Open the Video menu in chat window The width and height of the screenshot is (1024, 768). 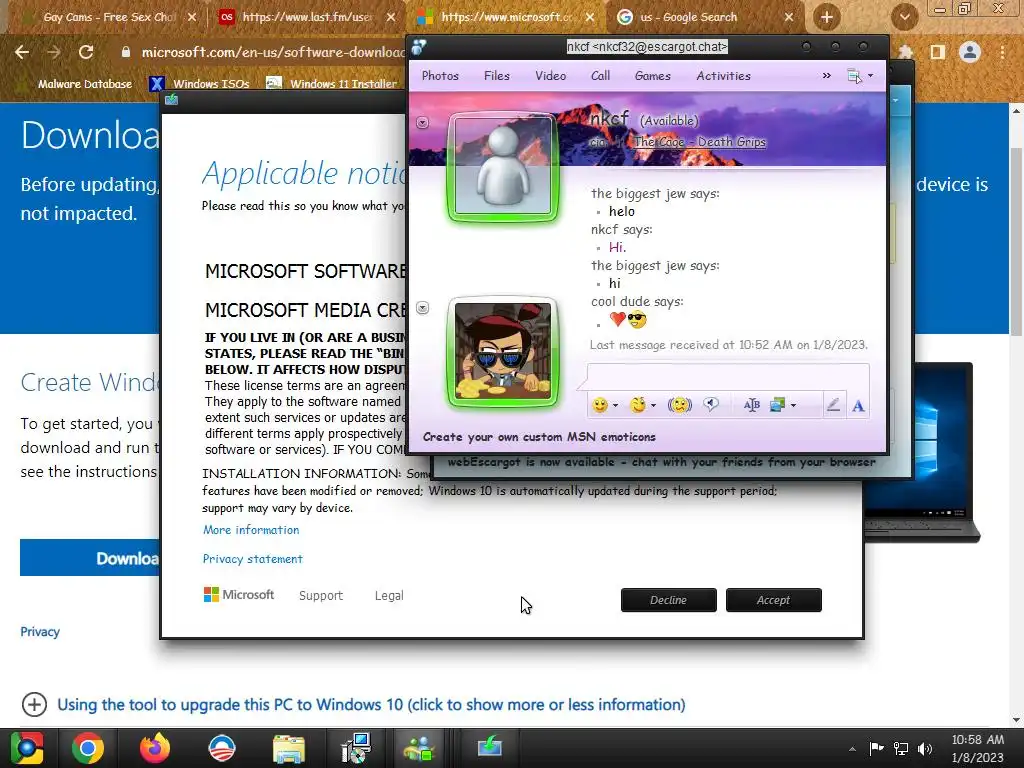pos(551,76)
